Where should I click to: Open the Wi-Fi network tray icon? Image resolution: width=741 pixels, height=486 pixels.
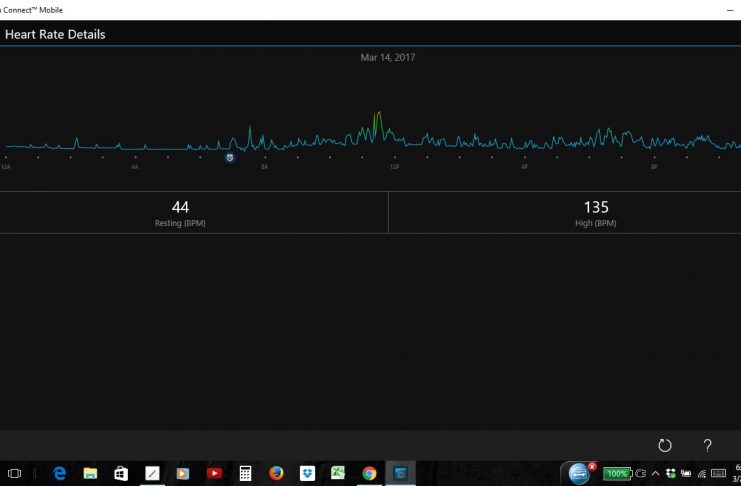[701, 473]
